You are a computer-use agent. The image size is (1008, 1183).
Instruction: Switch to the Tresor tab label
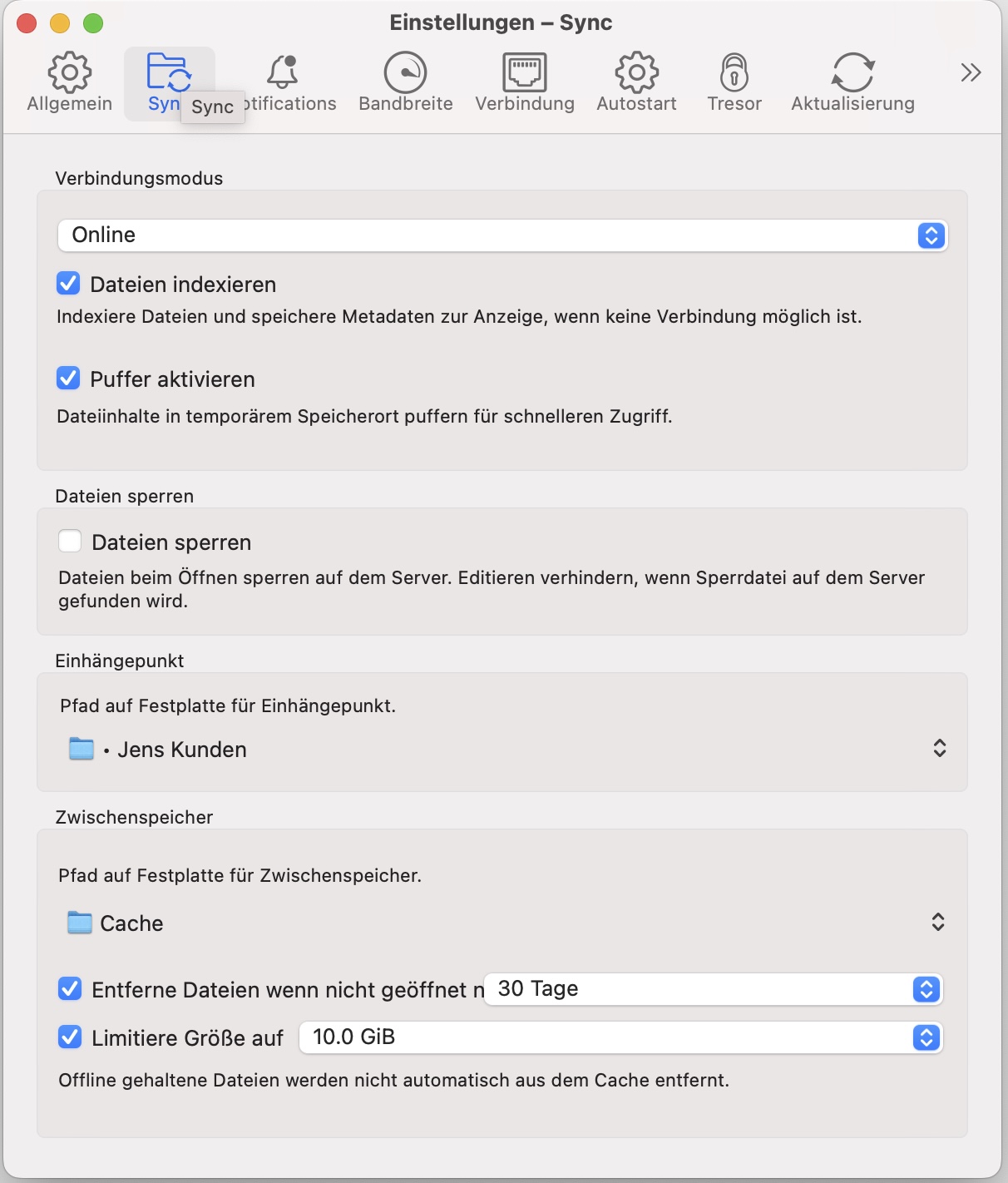[734, 104]
